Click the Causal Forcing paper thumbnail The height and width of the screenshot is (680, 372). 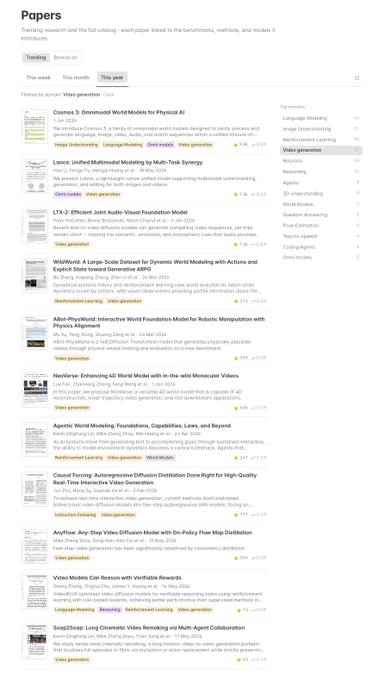[x=35, y=489]
